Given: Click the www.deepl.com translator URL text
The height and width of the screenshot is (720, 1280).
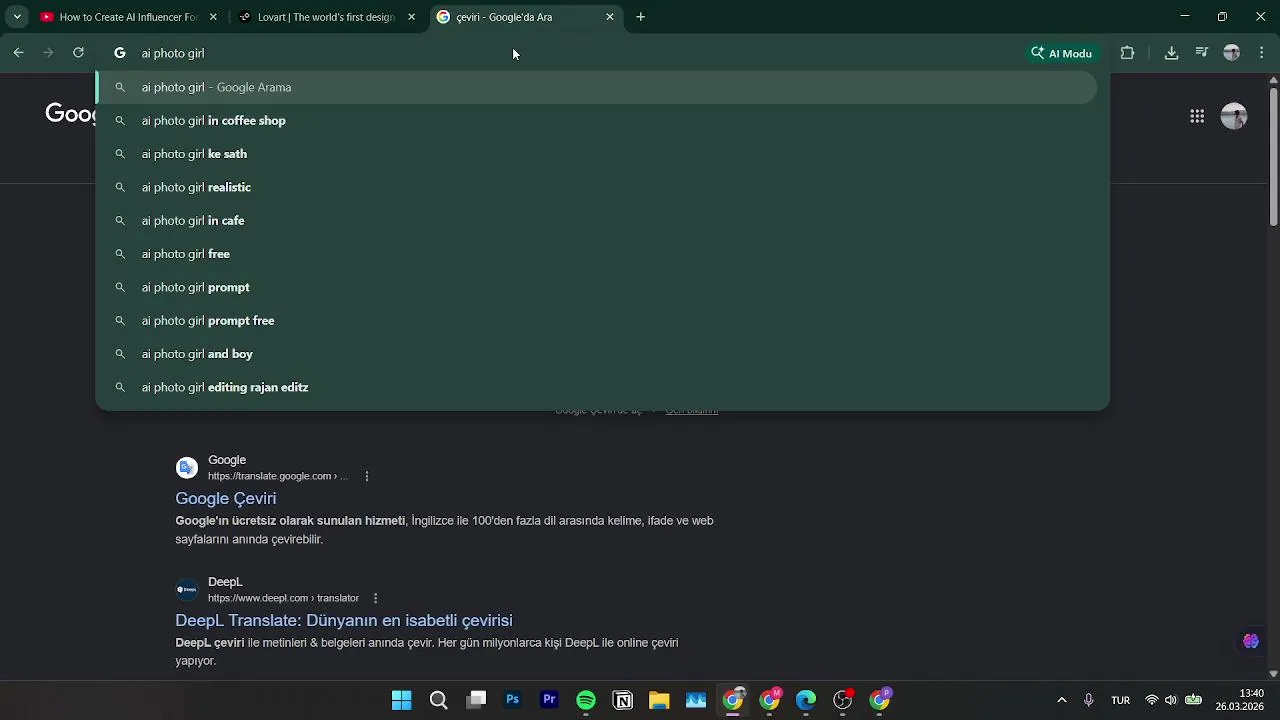Looking at the screenshot, I should (283, 598).
